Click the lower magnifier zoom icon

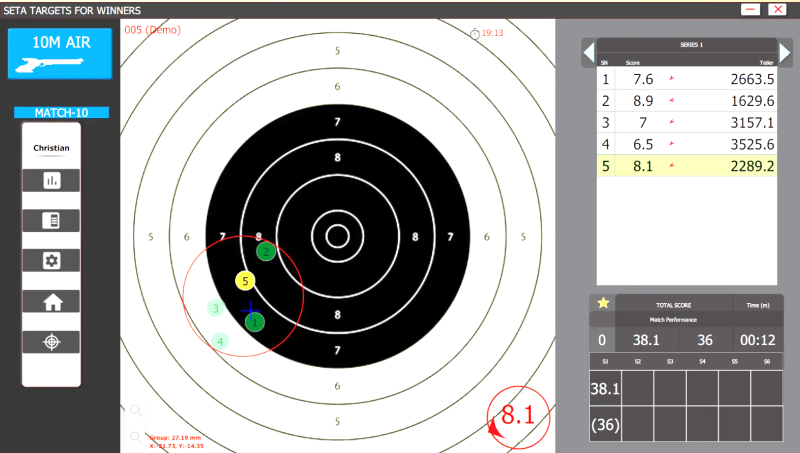pos(136,436)
